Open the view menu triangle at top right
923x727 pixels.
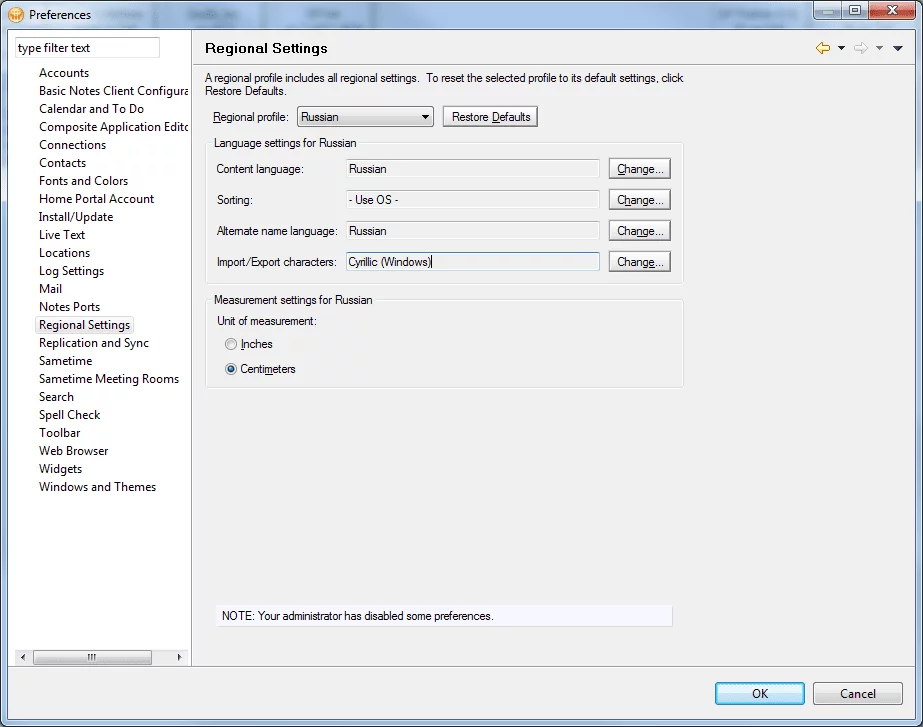coord(897,48)
